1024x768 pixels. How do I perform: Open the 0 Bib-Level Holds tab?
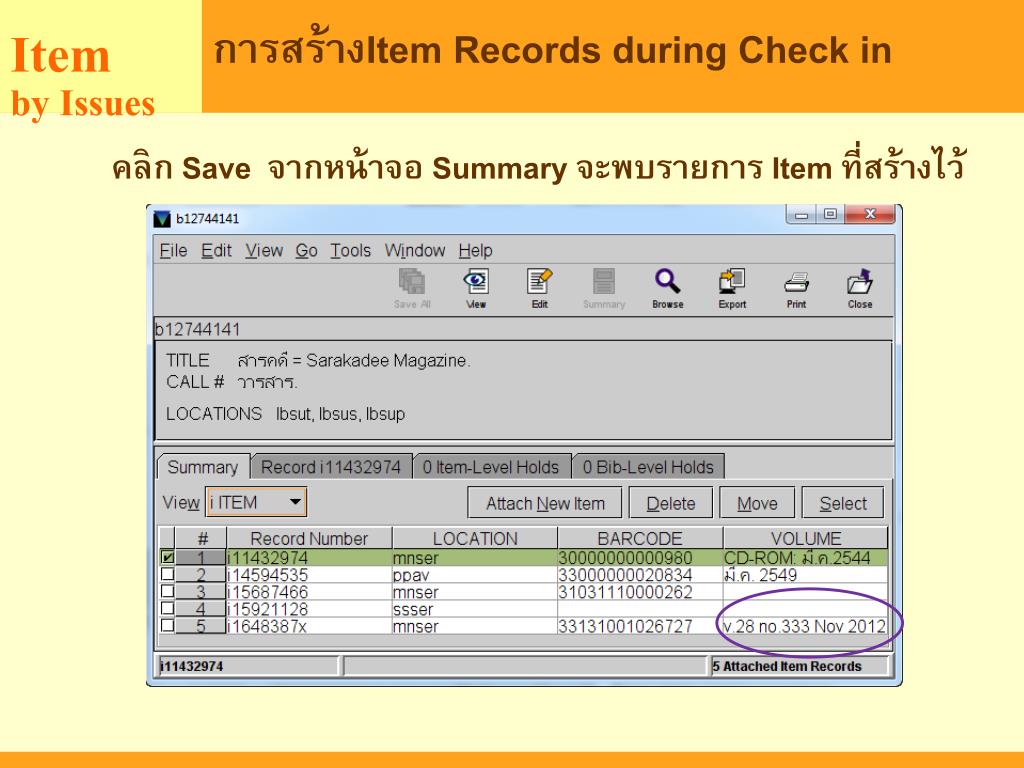[648, 467]
